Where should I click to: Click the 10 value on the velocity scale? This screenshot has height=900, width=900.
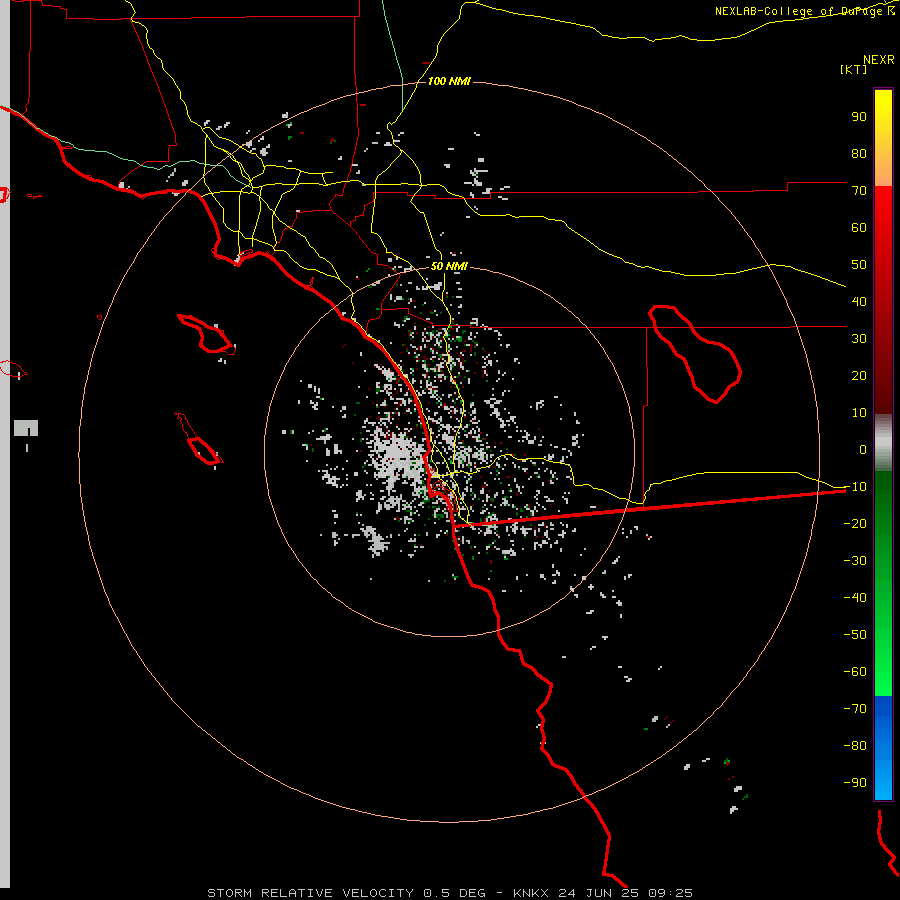click(x=859, y=413)
